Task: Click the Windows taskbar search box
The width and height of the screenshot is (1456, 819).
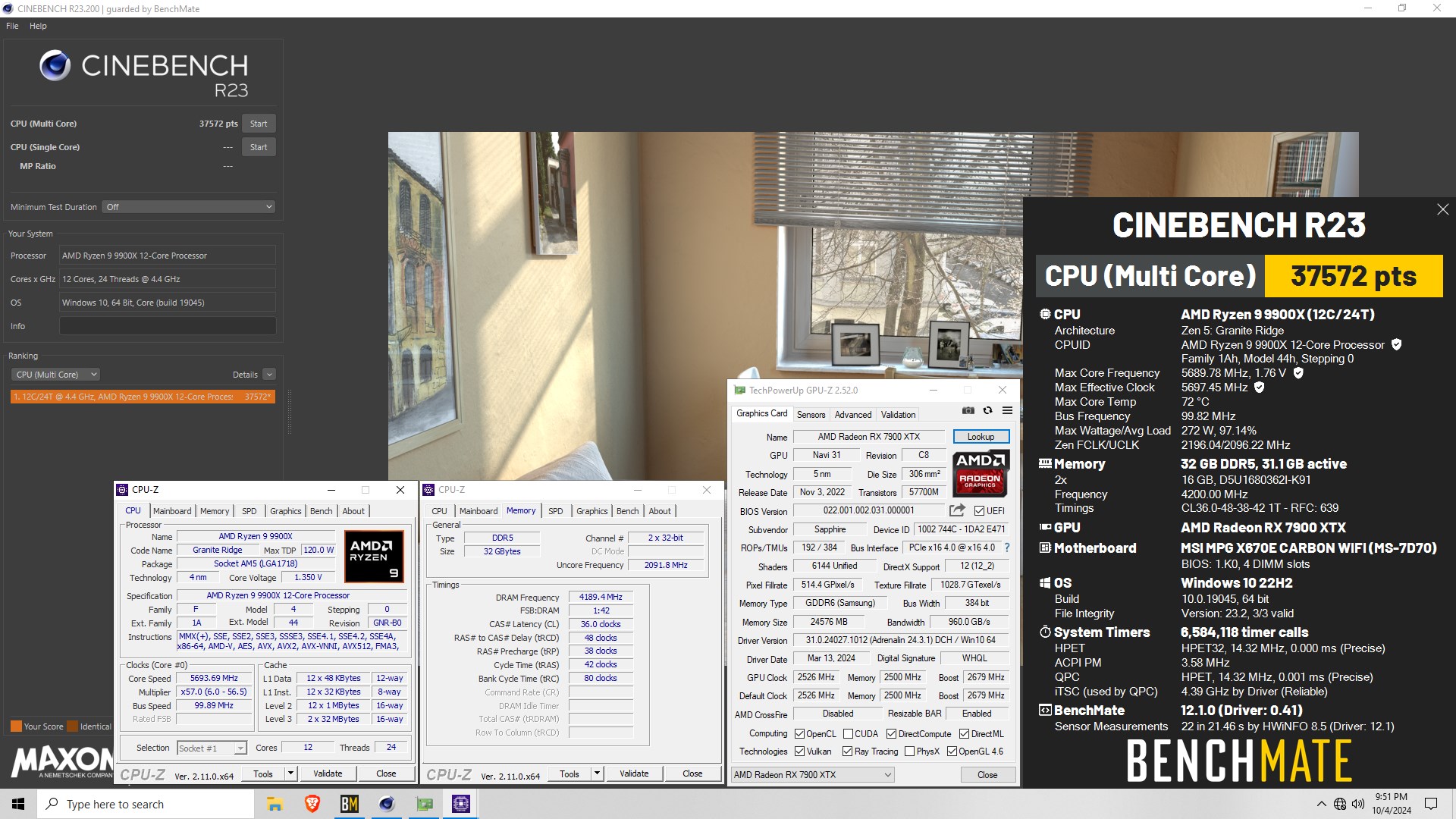Action: 146,804
